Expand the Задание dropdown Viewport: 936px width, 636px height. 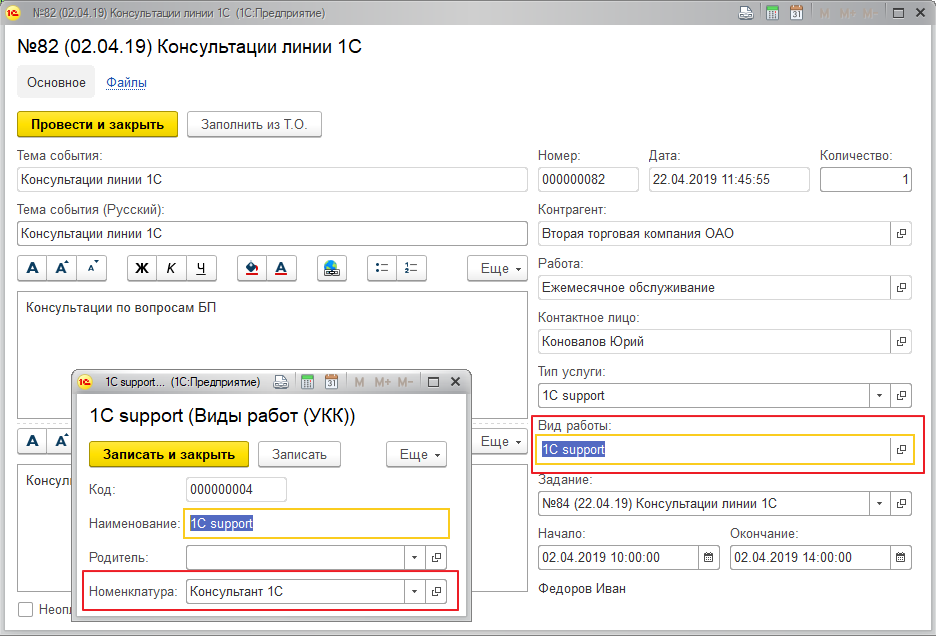879,504
